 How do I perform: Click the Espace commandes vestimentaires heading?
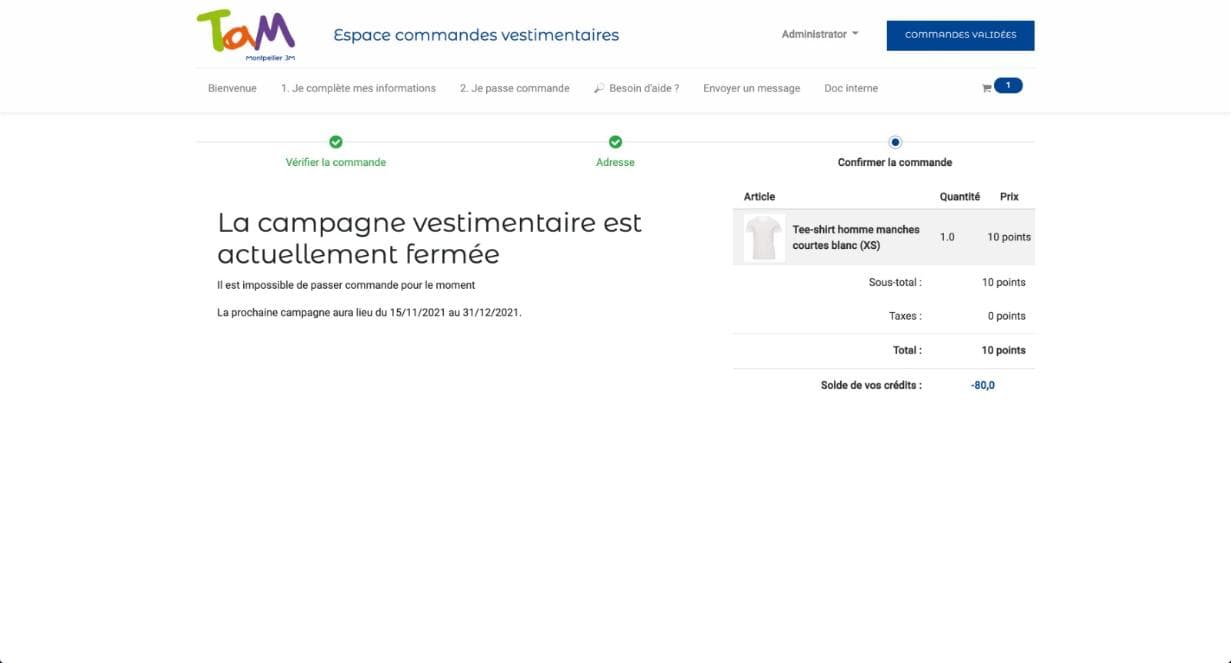475,34
